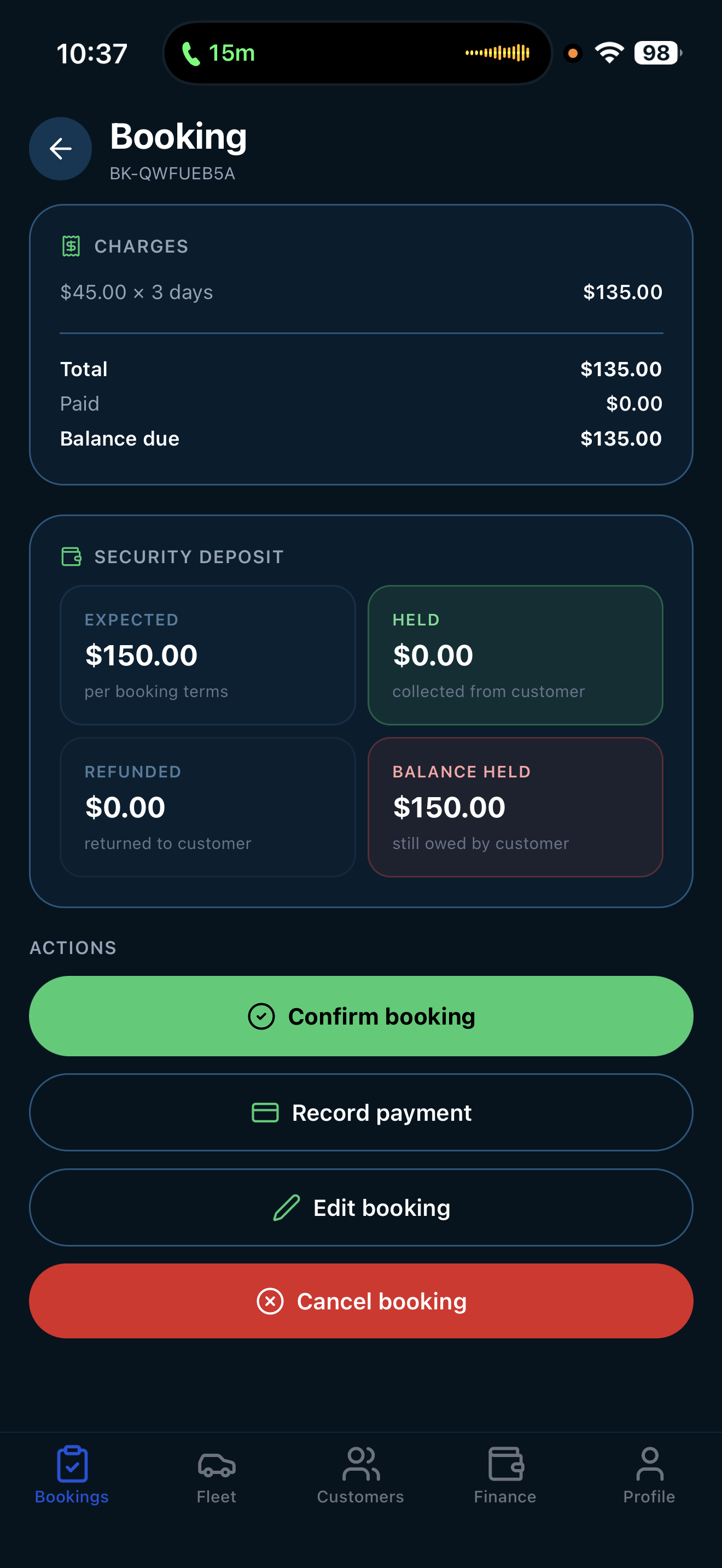Select the Refunded $0.00 card
Screen dimensions: 722x1568
pos(208,807)
